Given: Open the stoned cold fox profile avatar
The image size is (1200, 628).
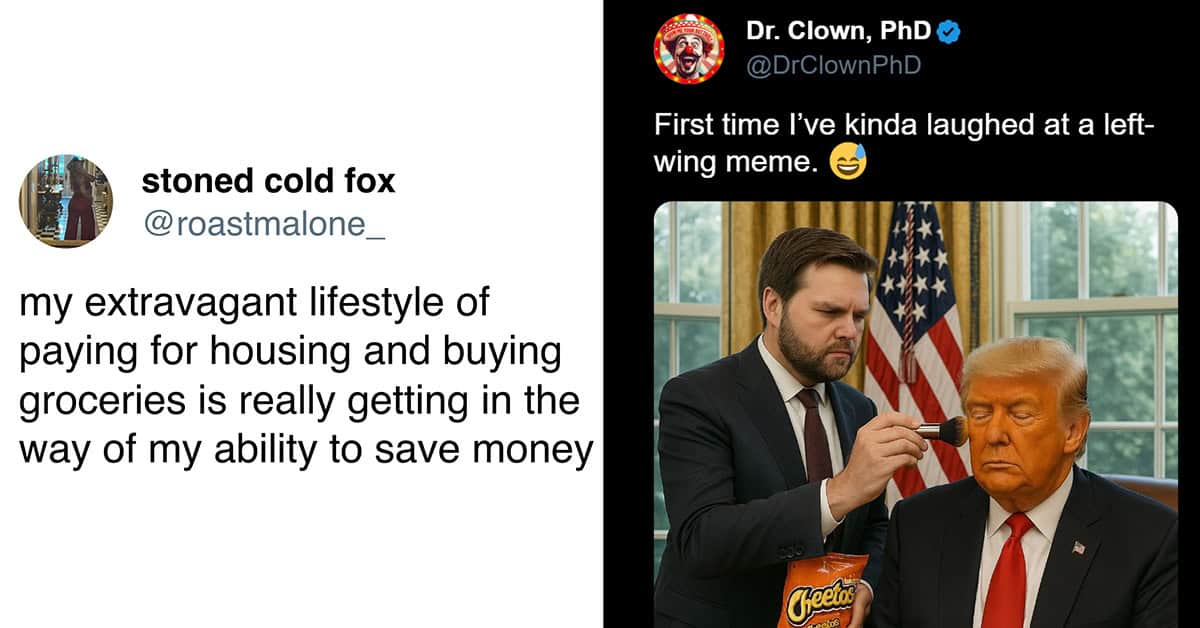Looking at the screenshot, I should pos(65,201).
